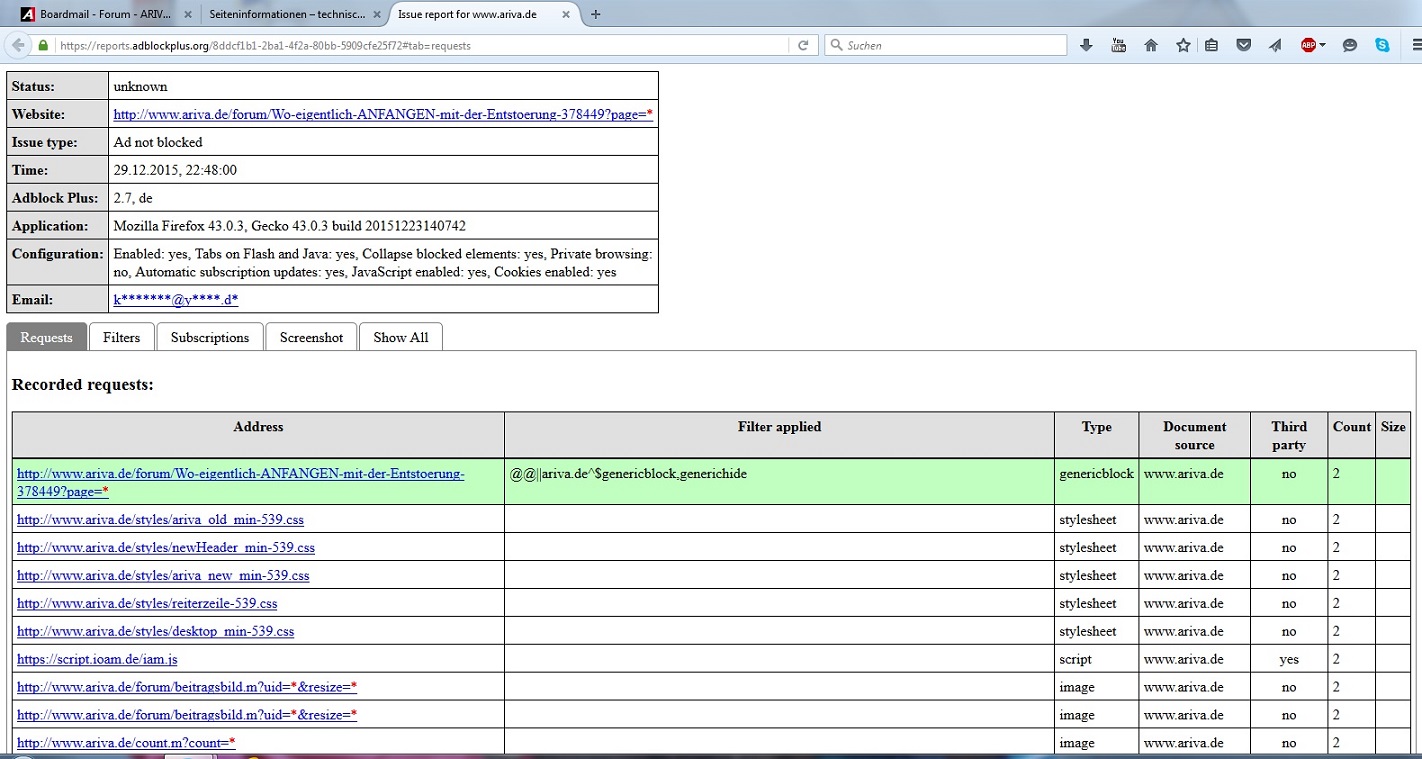The image size is (1422, 759).
Task: Open desktop_min-539.css link
Action: click(156, 632)
